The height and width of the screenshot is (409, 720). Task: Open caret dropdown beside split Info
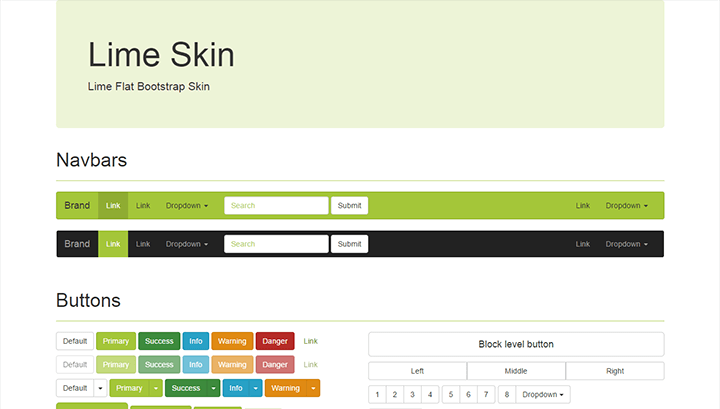tap(255, 388)
